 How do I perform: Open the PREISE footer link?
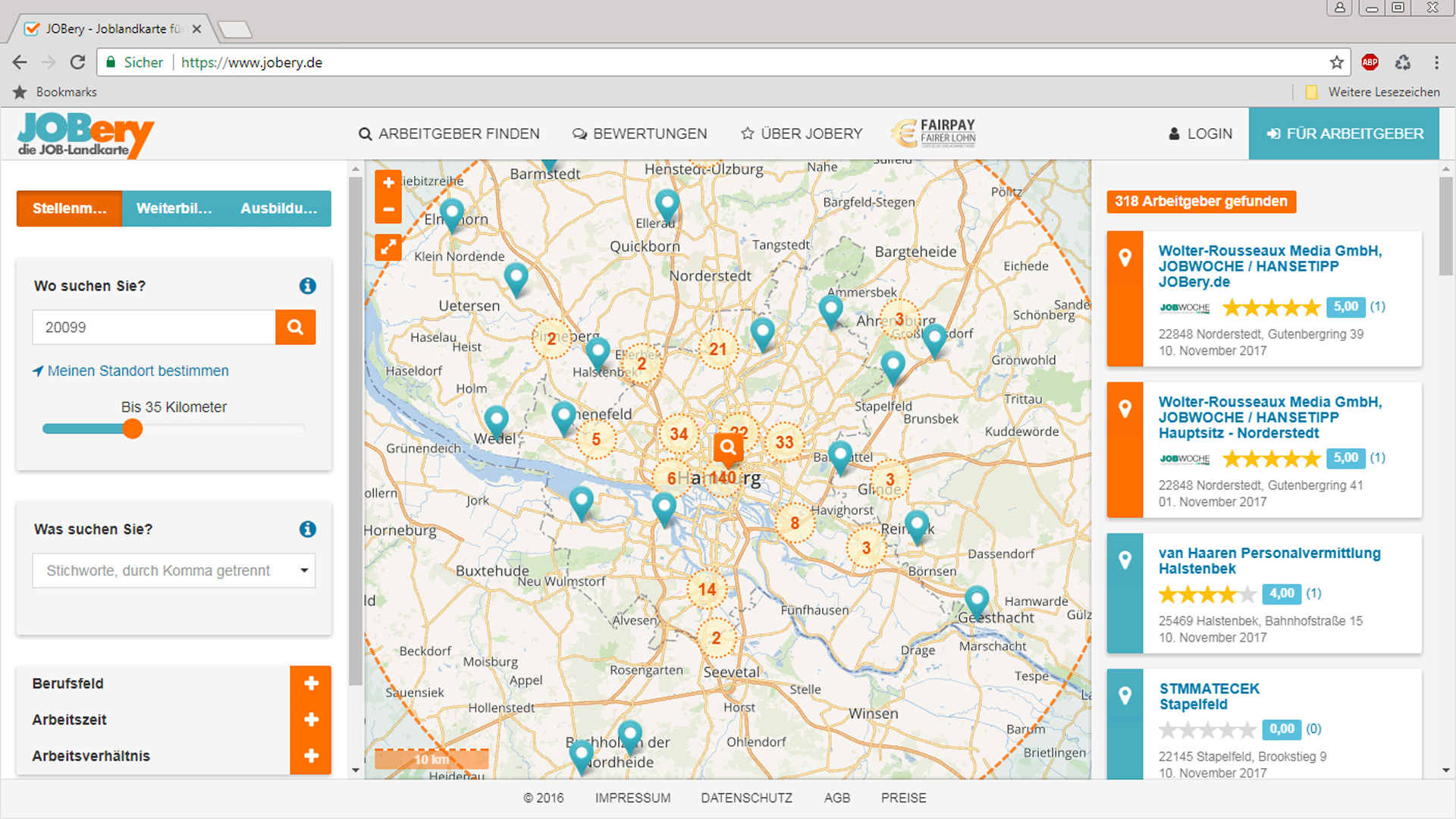point(903,798)
